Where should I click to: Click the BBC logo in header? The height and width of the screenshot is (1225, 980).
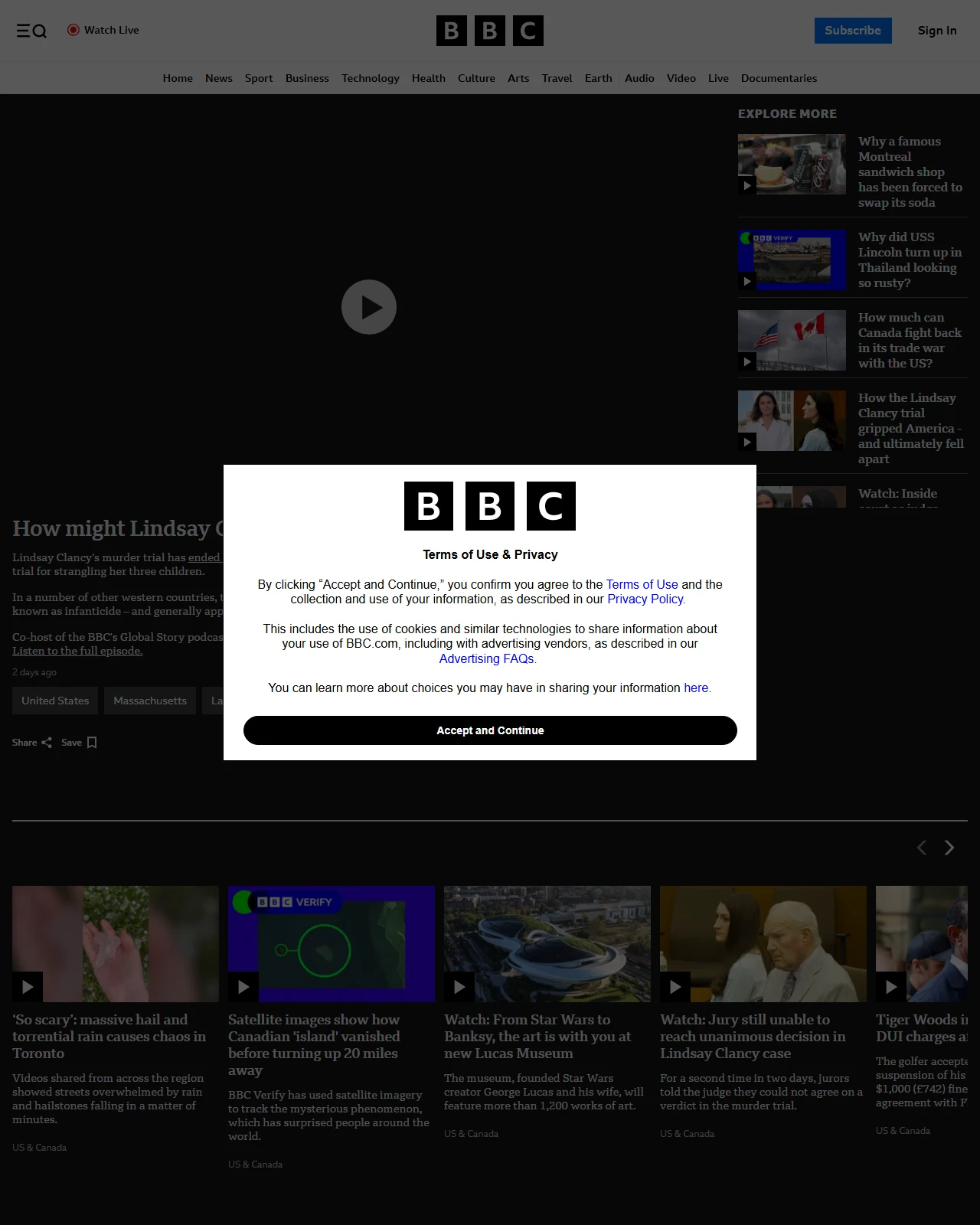pos(490,31)
